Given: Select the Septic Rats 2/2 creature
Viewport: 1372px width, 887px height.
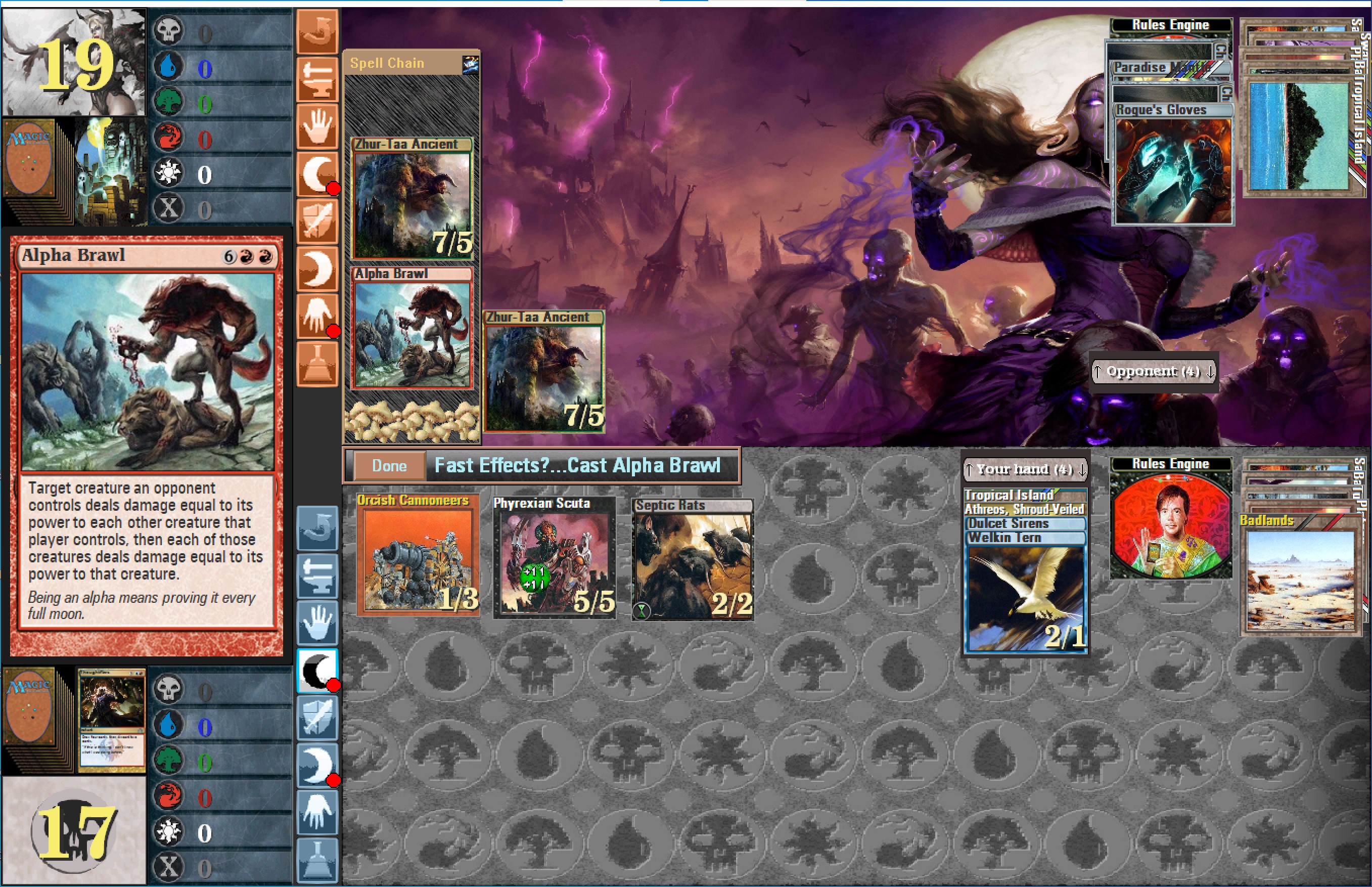Looking at the screenshot, I should 693,559.
